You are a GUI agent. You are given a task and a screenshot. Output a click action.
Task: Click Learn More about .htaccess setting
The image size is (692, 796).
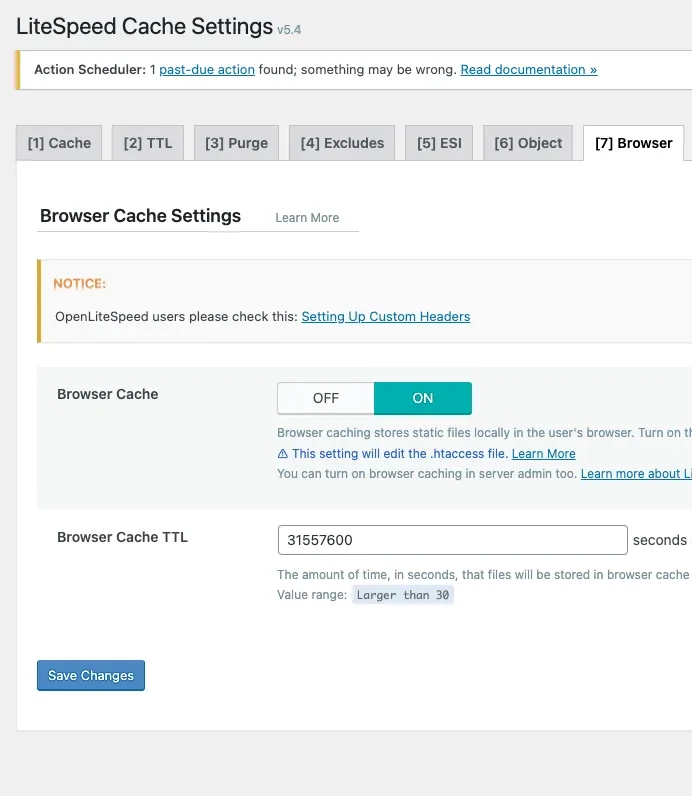point(543,454)
